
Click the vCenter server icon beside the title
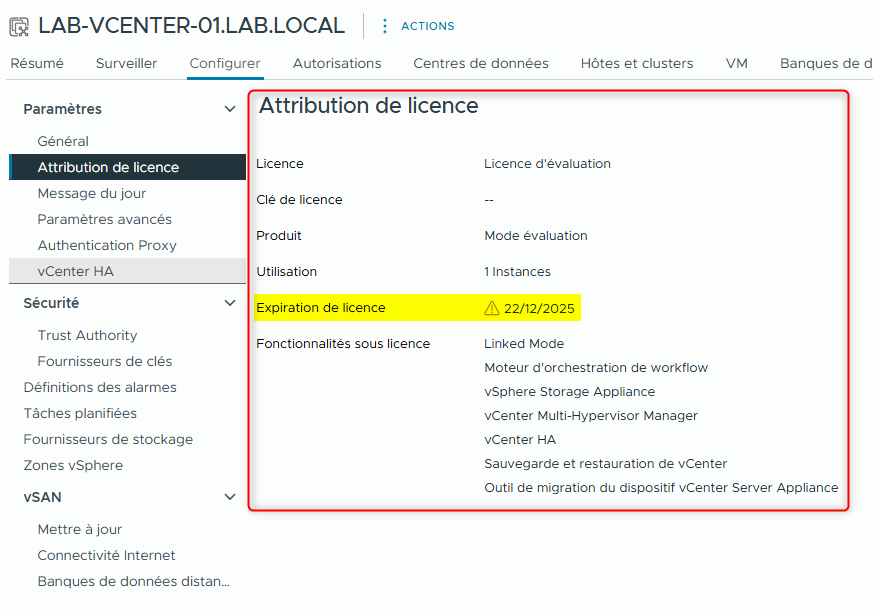click(17, 25)
